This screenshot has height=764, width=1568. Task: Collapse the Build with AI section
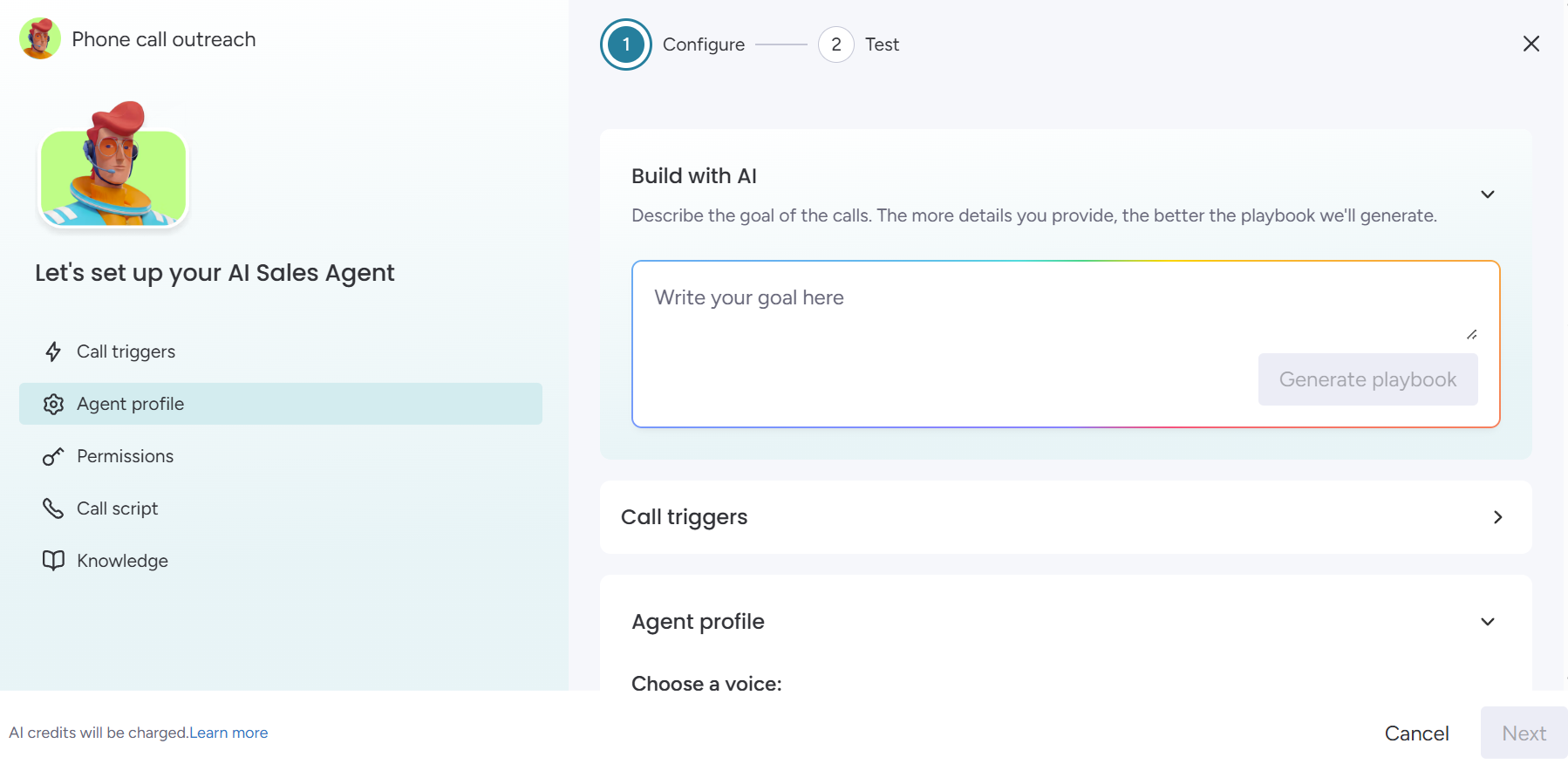pos(1488,194)
